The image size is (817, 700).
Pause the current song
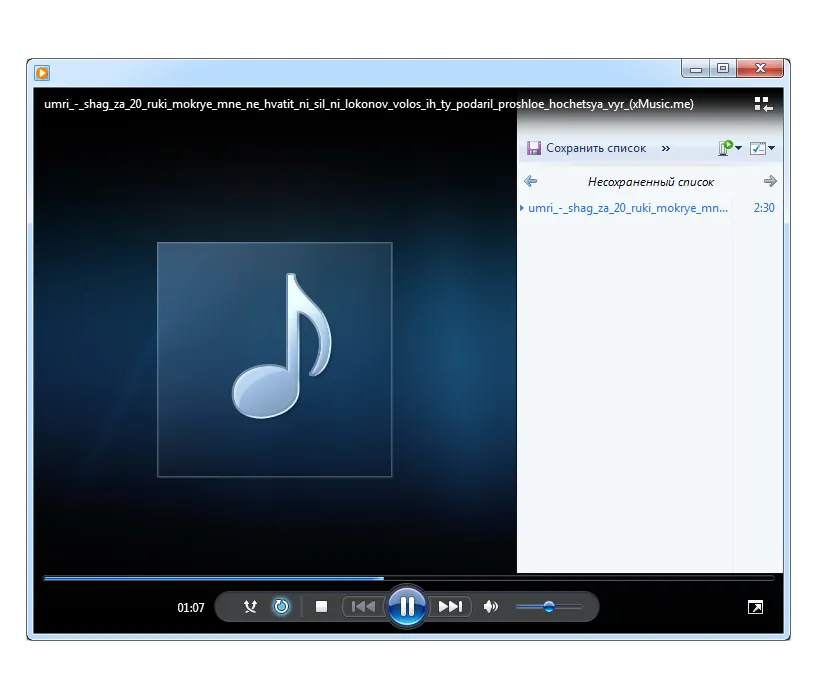point(407,607)
